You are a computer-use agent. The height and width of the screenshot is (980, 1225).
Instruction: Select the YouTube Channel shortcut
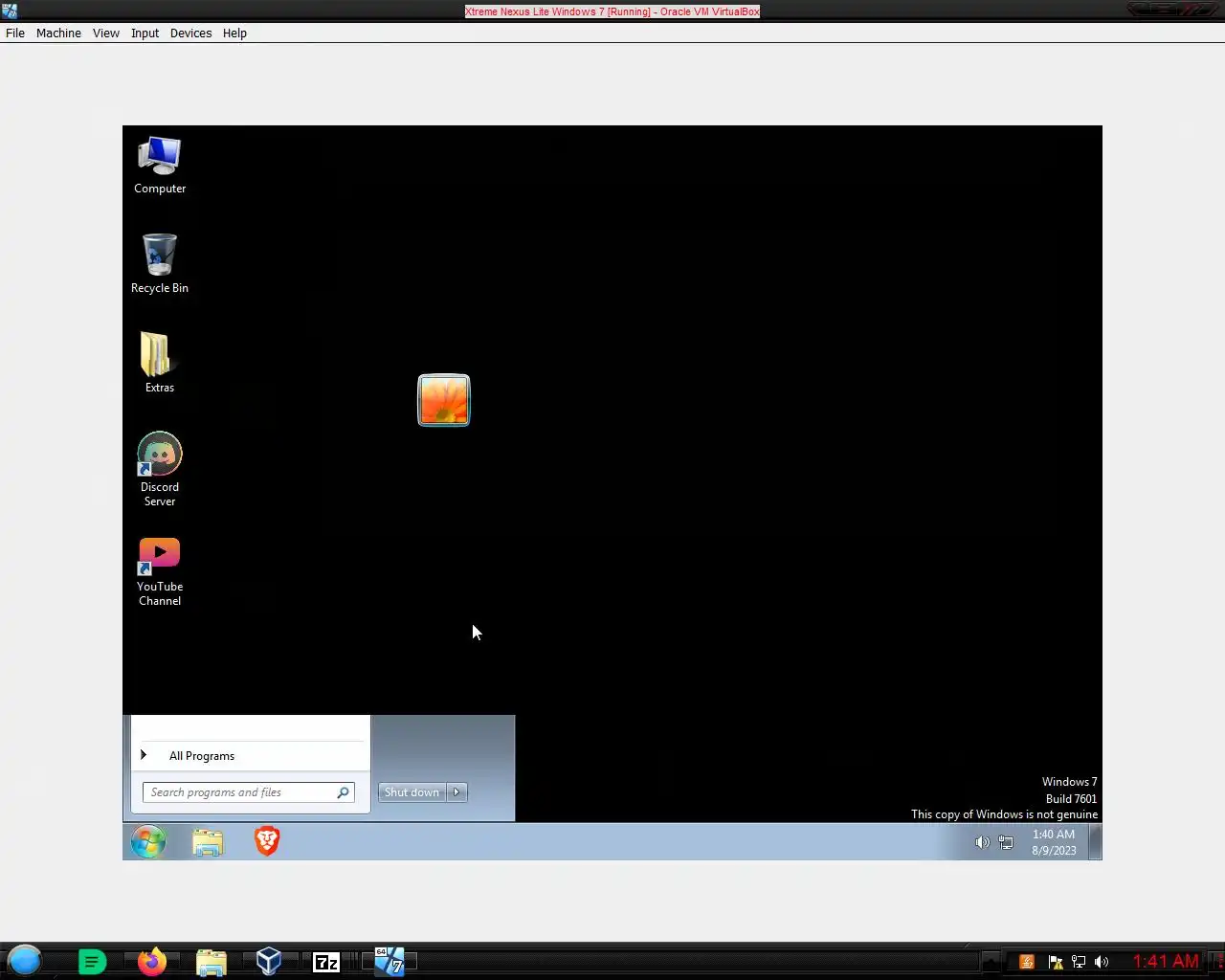(x=160, y=571)
